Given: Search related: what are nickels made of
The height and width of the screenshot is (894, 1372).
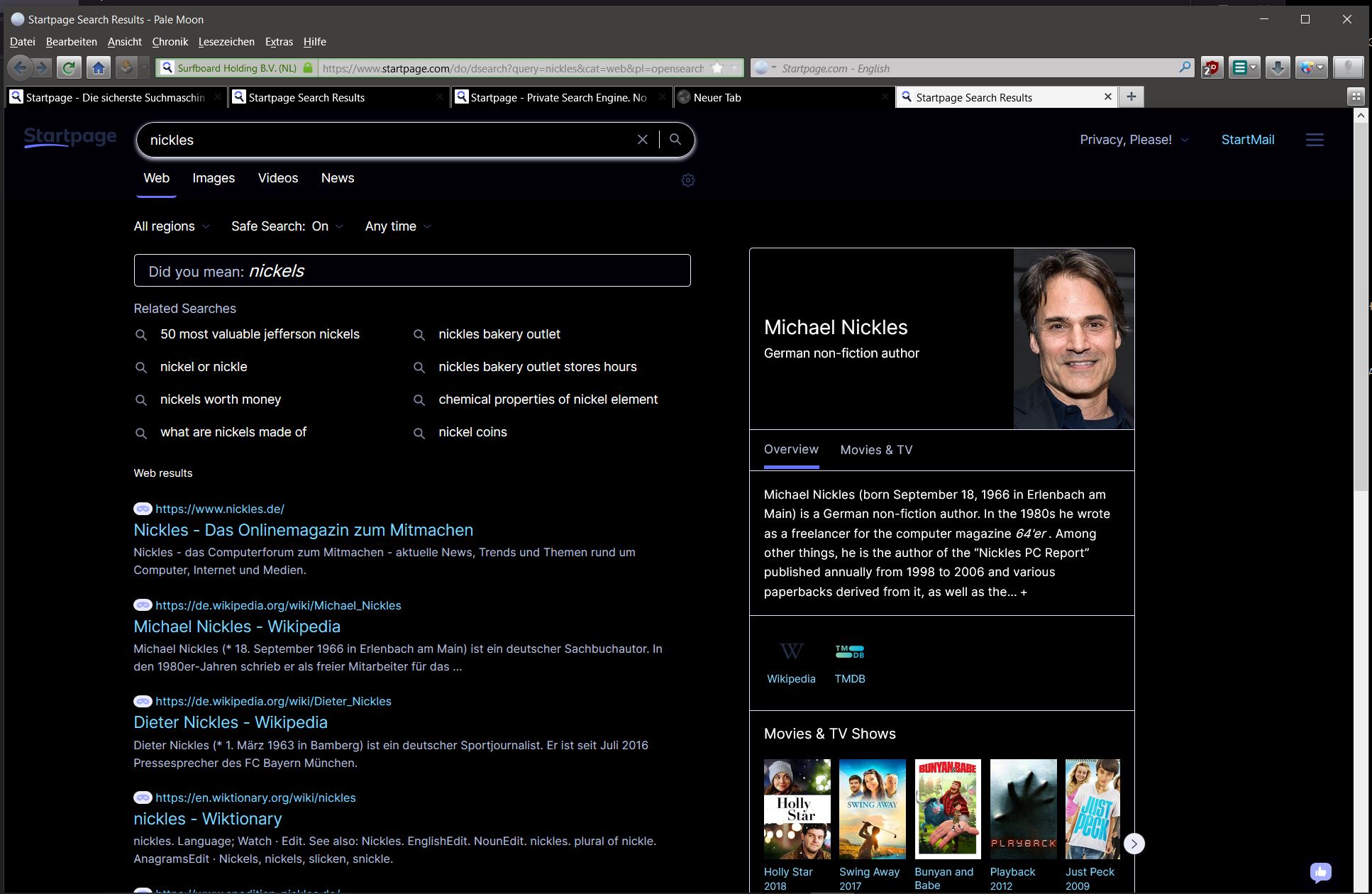Looking at the screenshot, I should [233, 432].
